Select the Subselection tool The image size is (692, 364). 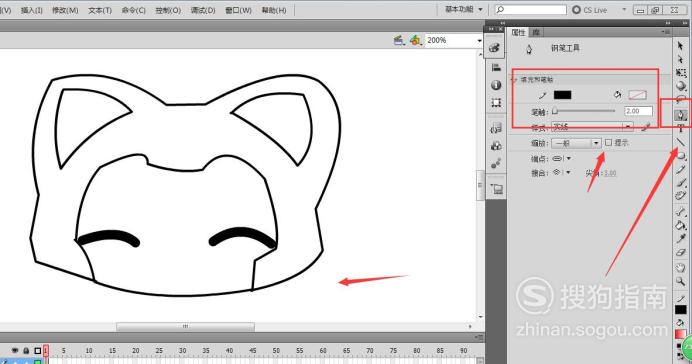click(x=680, y=59)
